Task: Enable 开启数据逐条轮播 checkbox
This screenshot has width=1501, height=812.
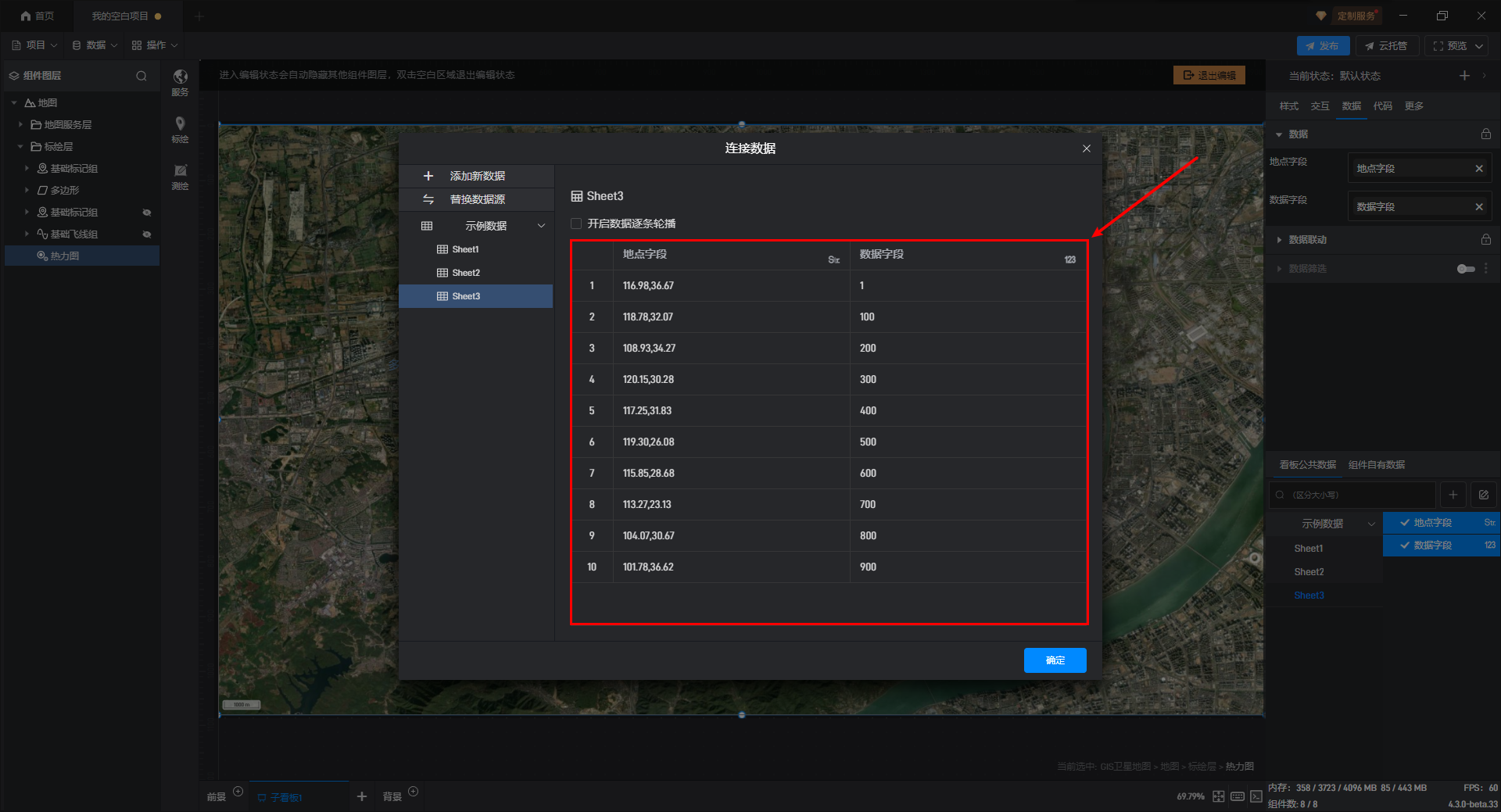Action: 576,224
